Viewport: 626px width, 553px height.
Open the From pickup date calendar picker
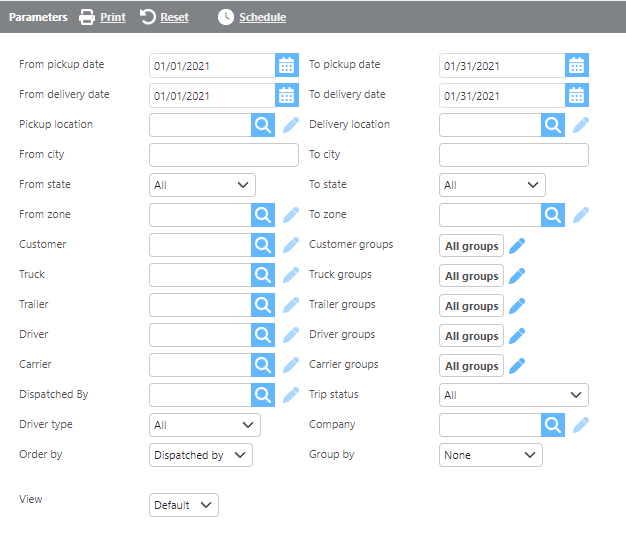point(287,65)
